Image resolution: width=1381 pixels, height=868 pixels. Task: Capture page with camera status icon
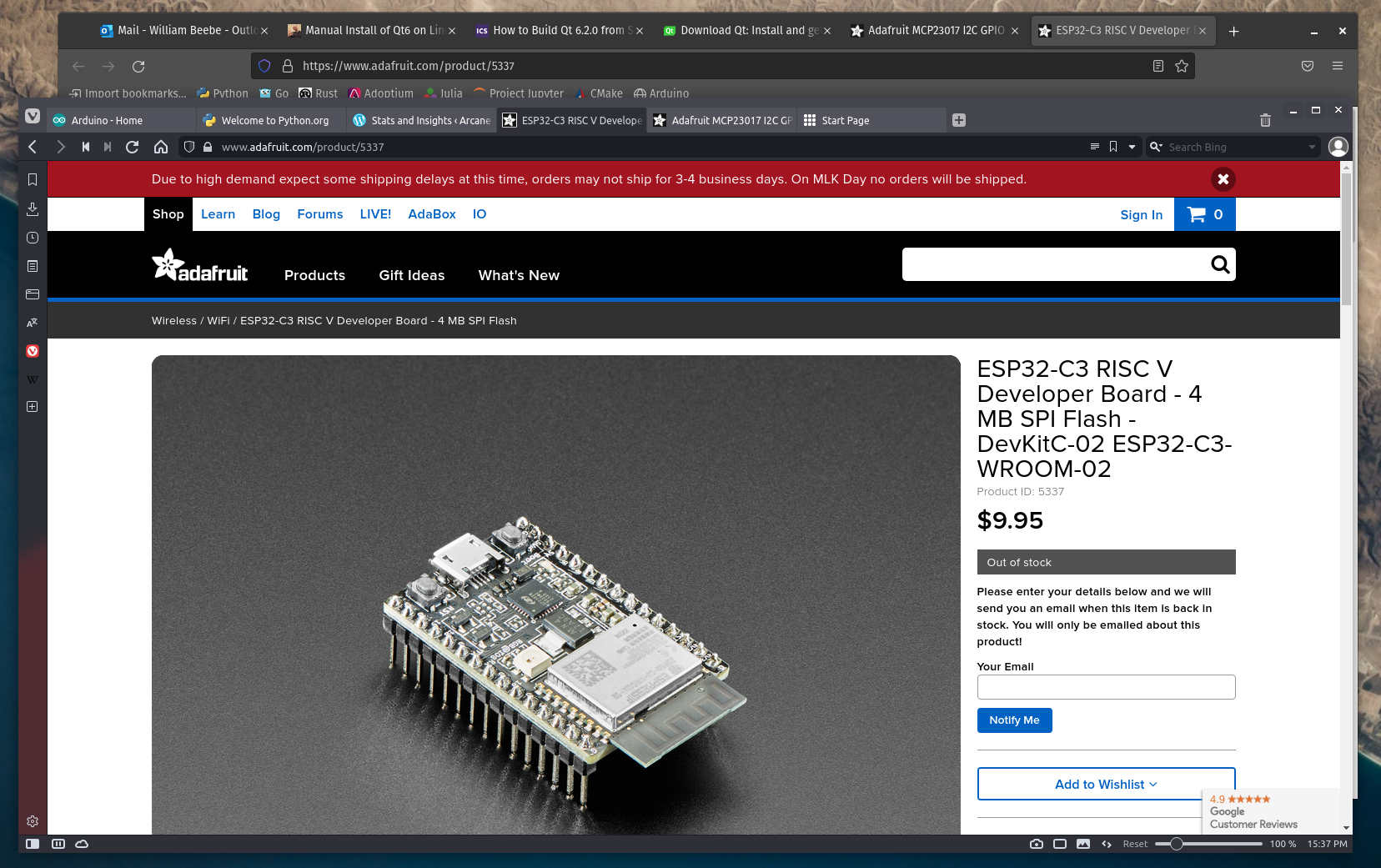1037,844
